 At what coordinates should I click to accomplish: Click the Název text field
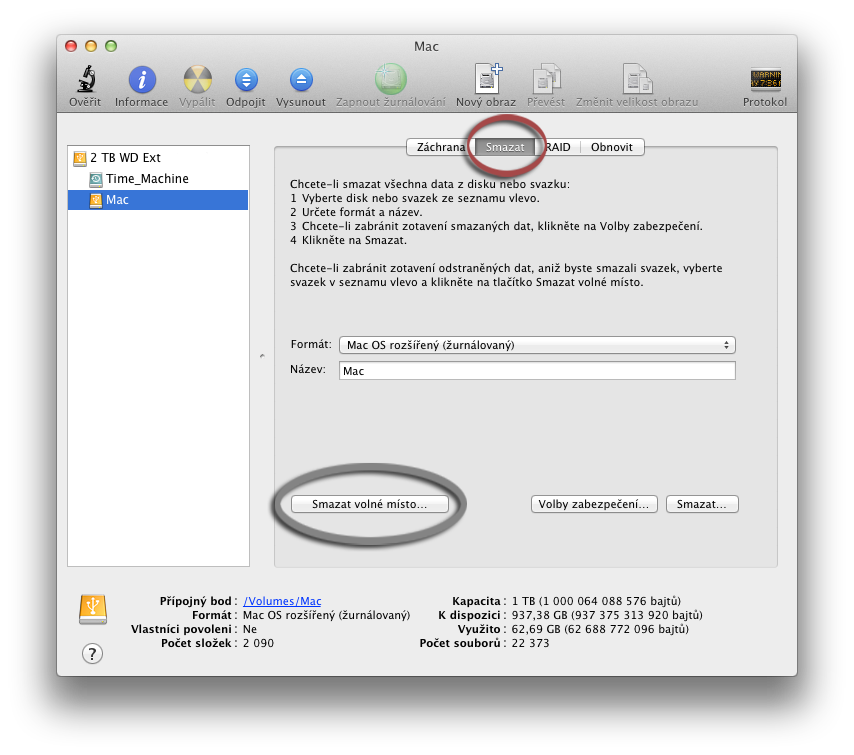pos(537,371)
